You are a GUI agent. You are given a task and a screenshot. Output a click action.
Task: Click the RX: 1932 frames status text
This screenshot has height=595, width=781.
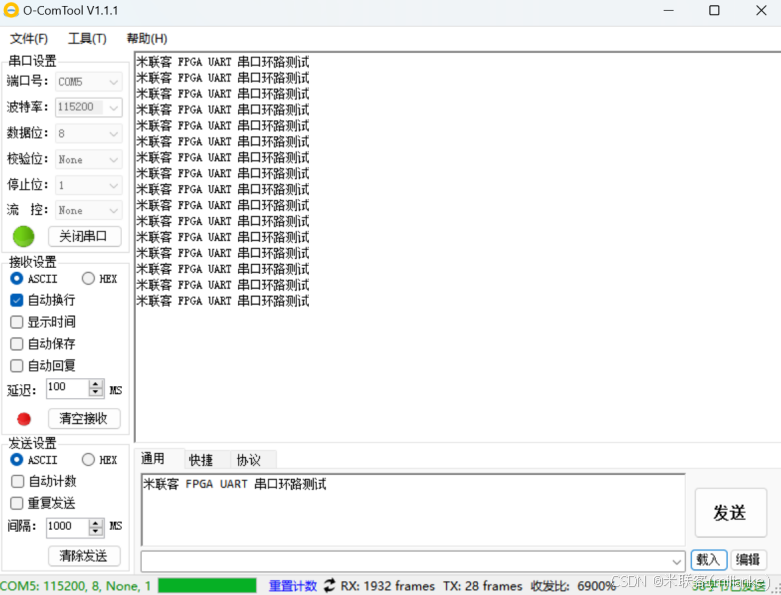pos(388,586)
